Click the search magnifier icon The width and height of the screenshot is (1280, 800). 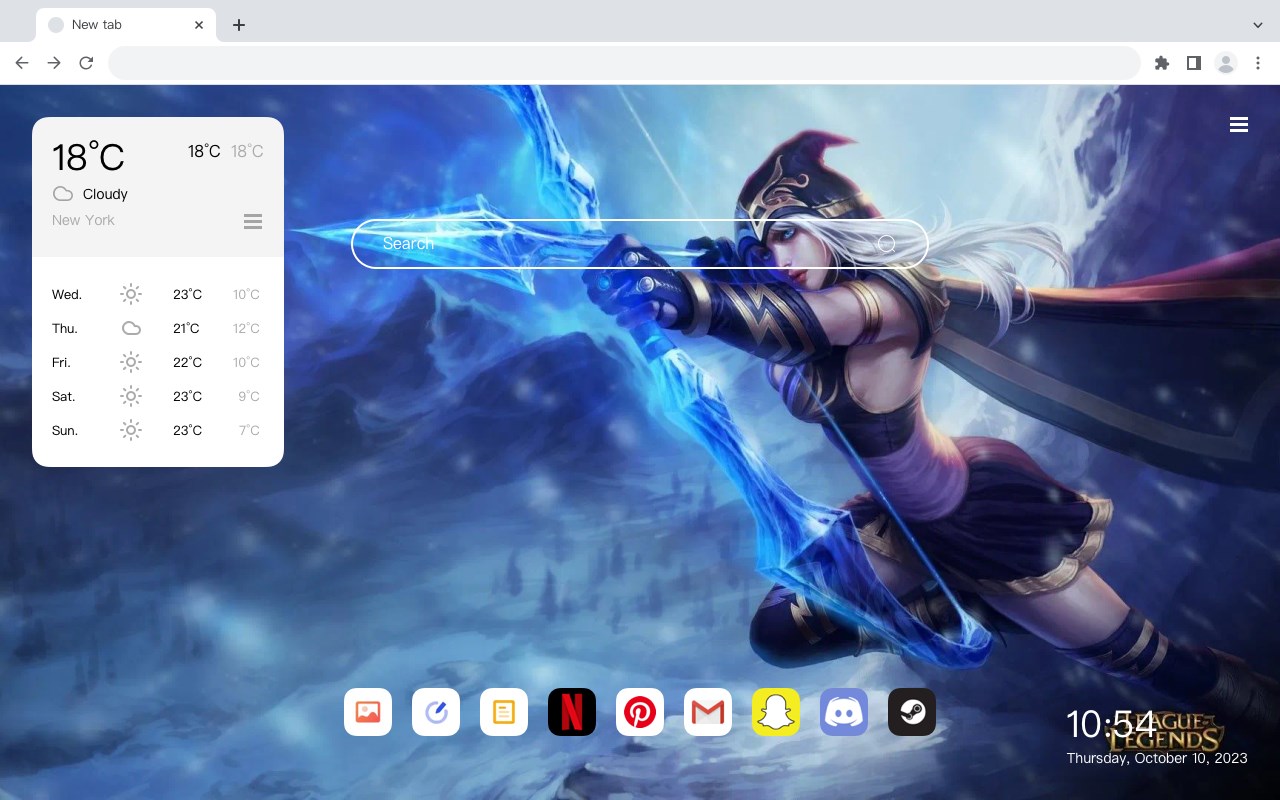tap(886, 244)
